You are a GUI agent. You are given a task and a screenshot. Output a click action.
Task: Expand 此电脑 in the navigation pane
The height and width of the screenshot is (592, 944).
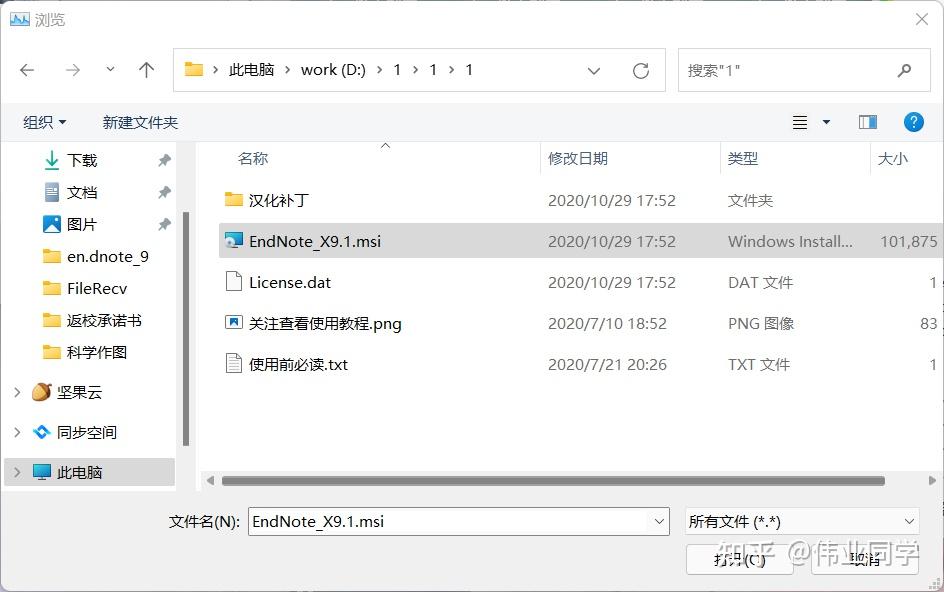(x=18, y=470)
